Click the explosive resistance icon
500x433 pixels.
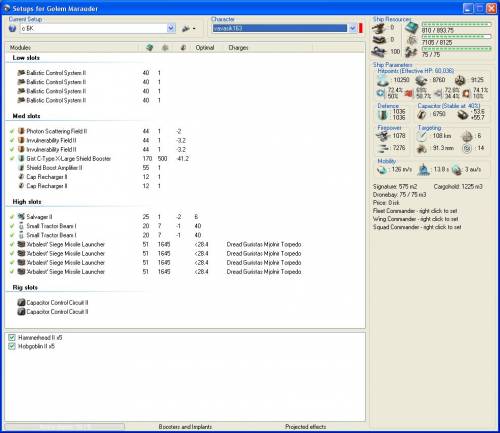466,93
